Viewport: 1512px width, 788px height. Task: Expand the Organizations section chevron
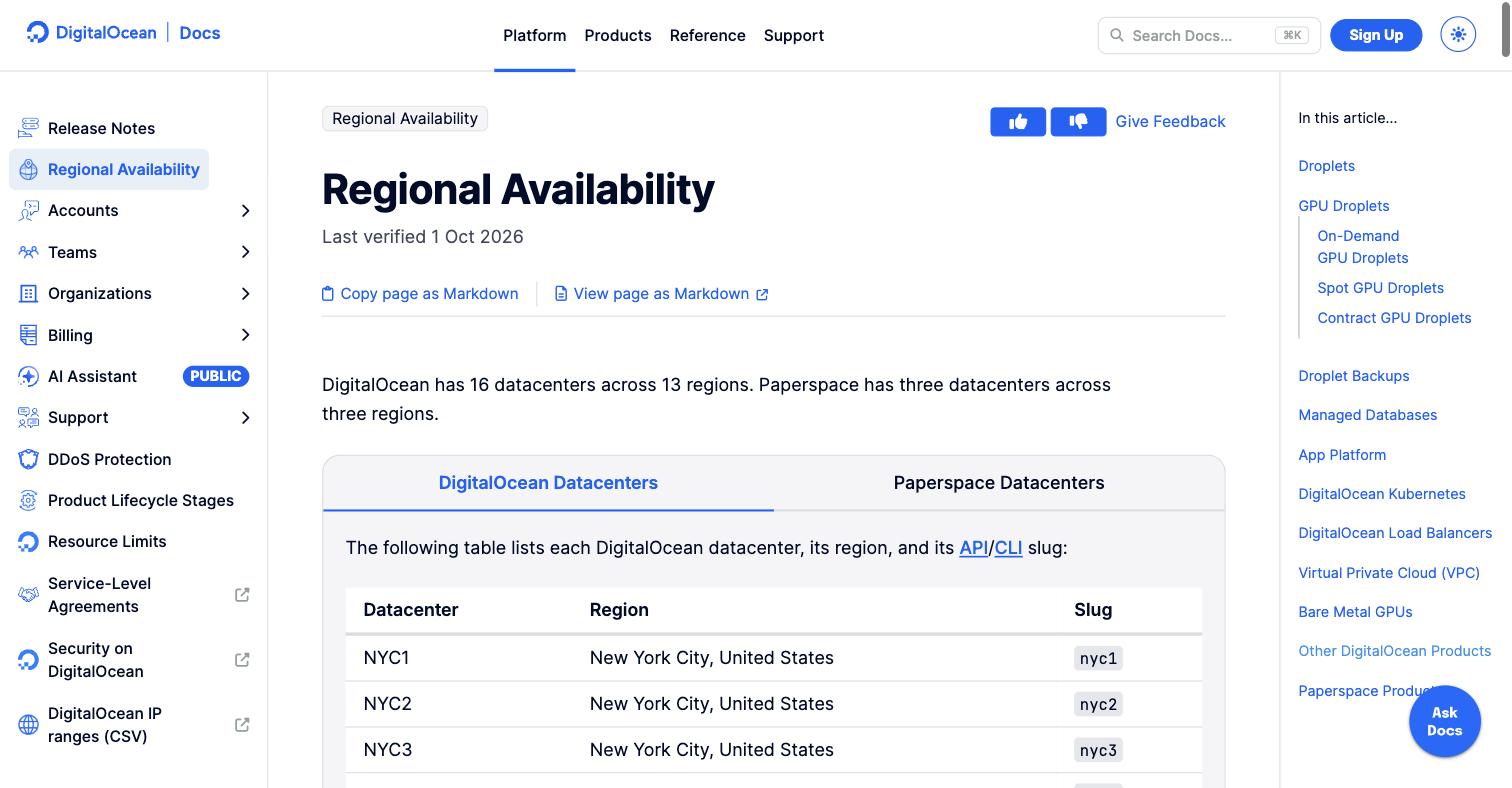[x=245, y=294]
